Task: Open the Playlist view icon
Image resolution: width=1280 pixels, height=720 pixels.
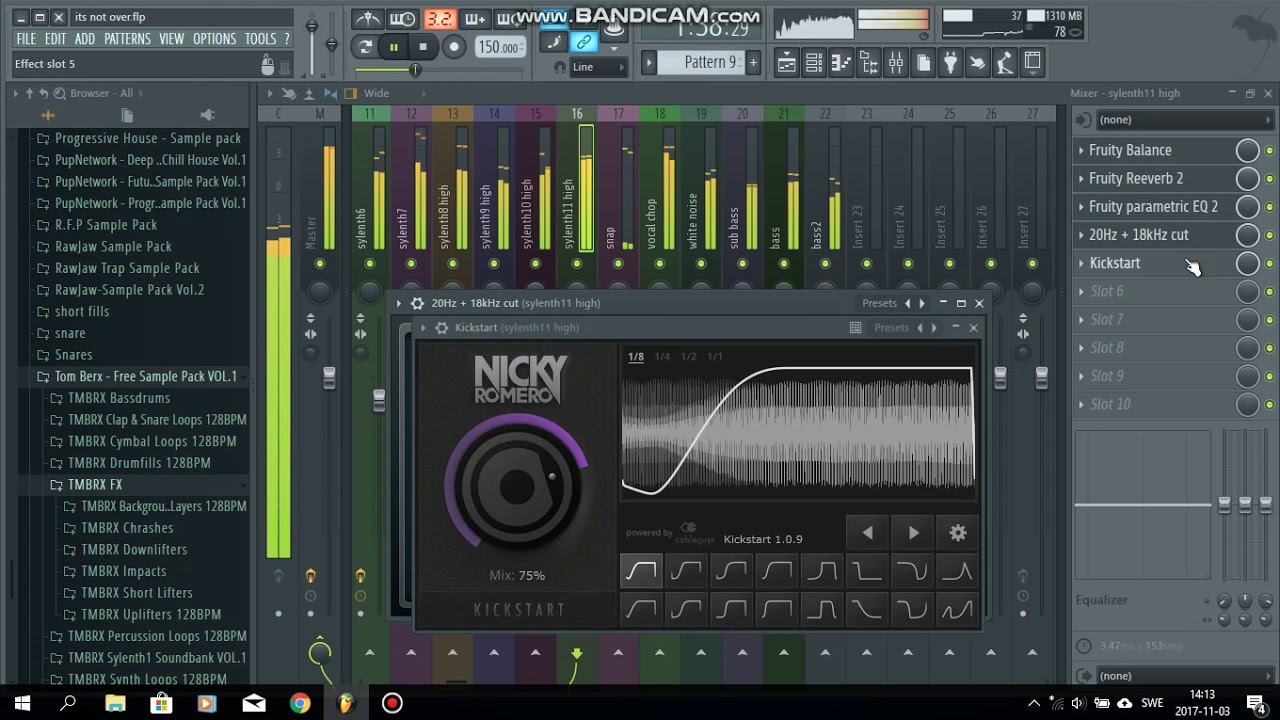Action: point(787,63)
